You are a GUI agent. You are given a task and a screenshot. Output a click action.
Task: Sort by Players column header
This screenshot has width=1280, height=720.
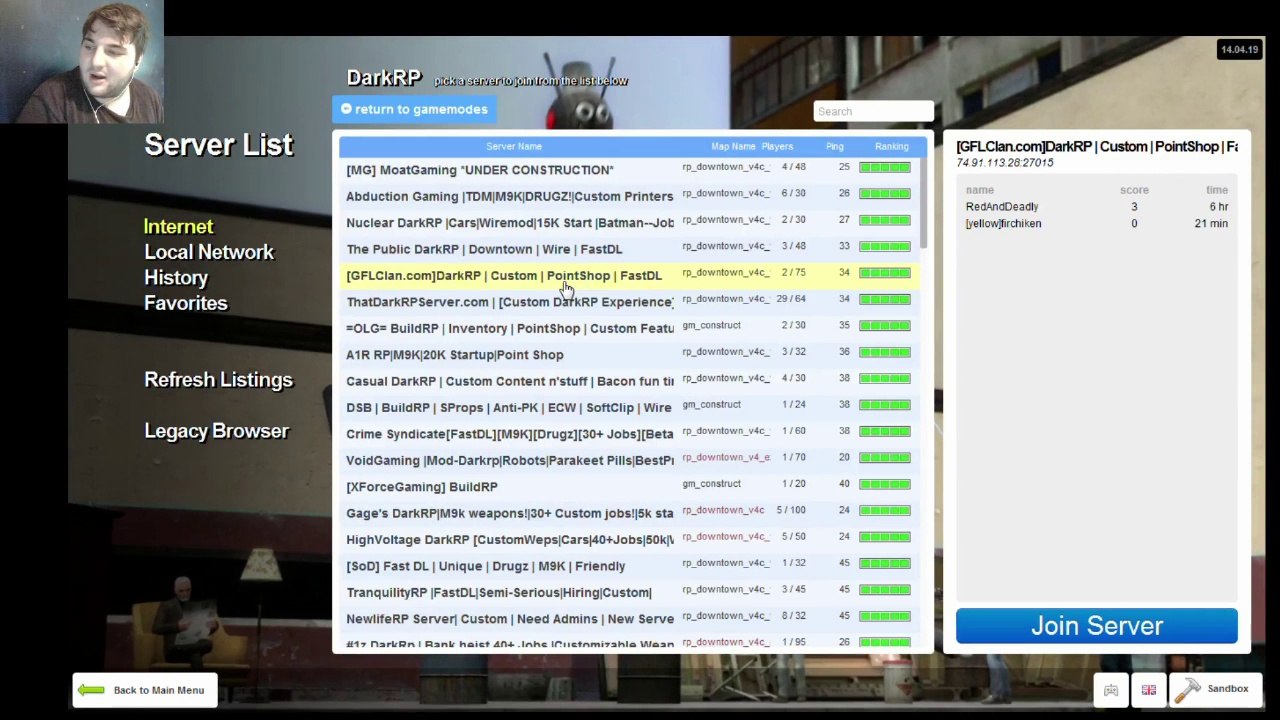777,146
